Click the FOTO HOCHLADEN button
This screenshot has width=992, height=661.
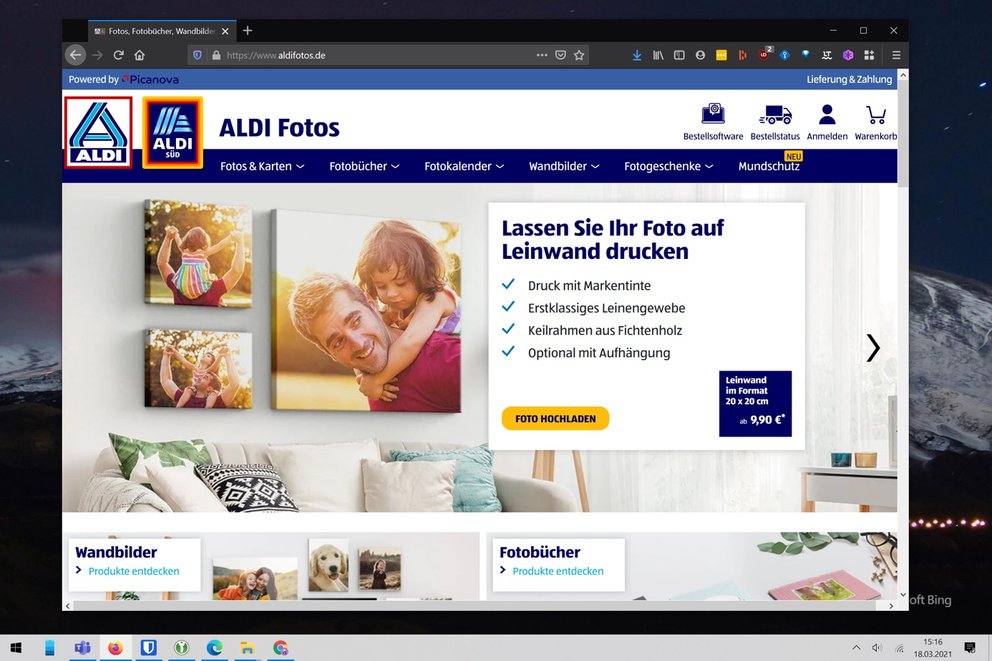click(555, 419)
